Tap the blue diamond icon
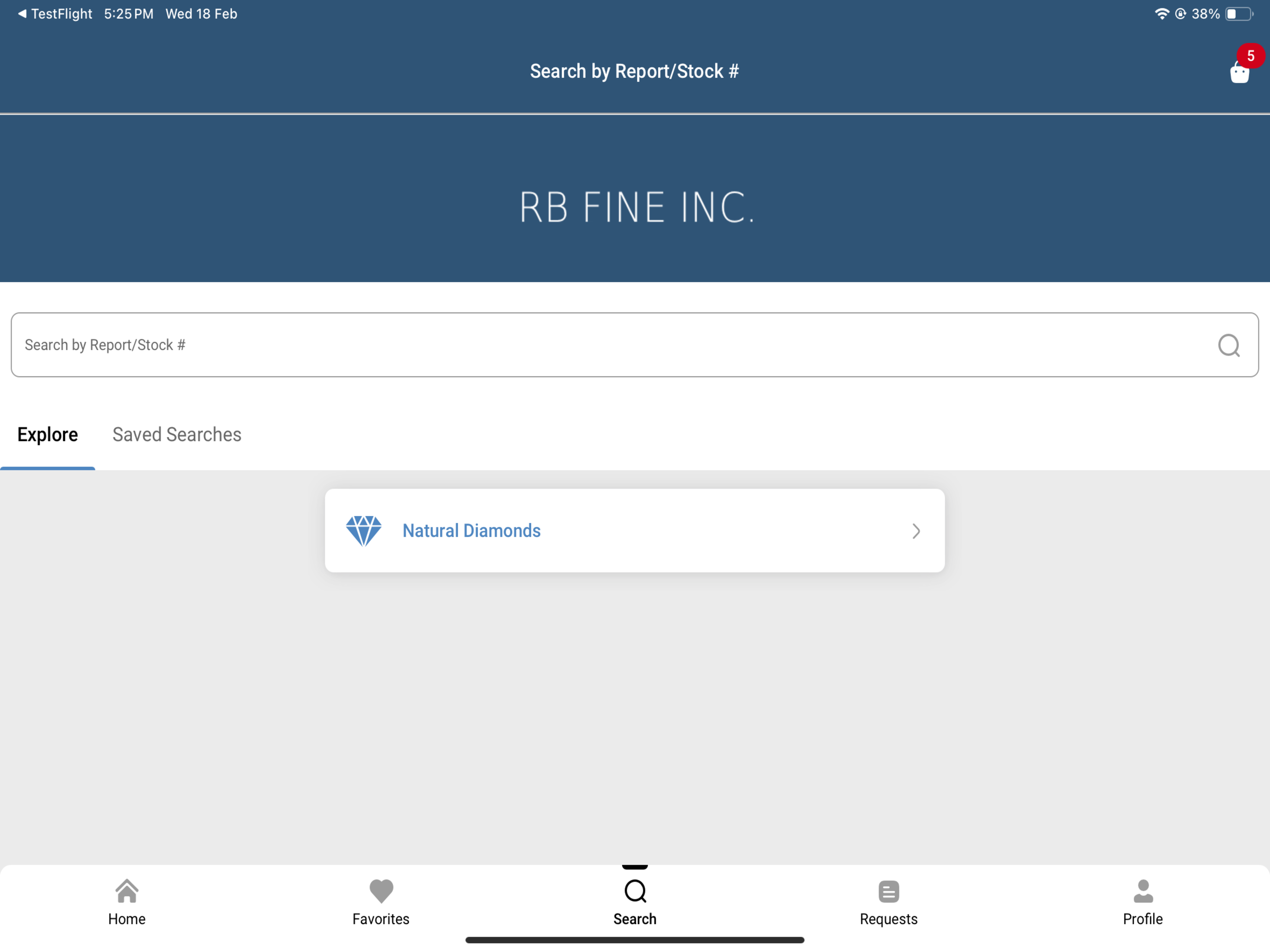Screen dimensions: 1270x952 [364, 530]
